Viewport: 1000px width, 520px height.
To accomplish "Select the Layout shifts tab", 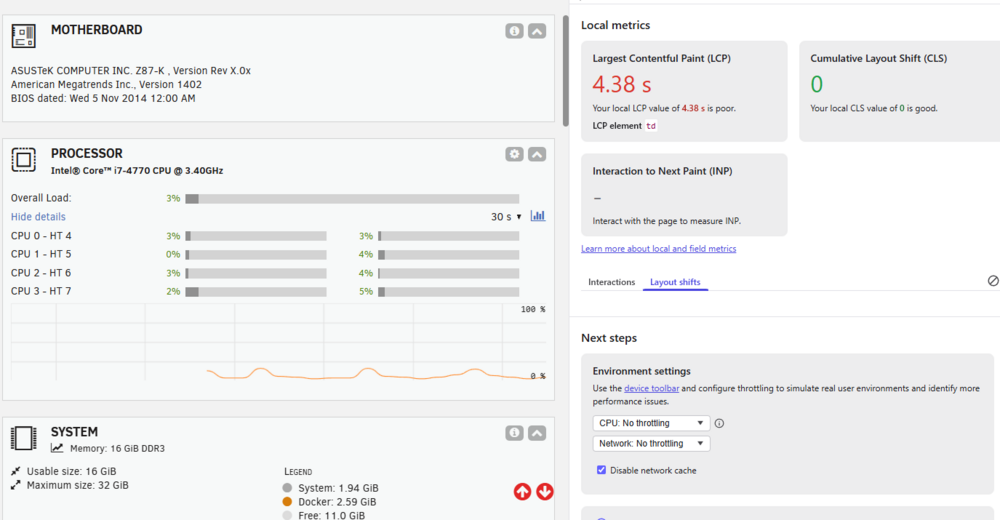I will click(x=675, y=282).
